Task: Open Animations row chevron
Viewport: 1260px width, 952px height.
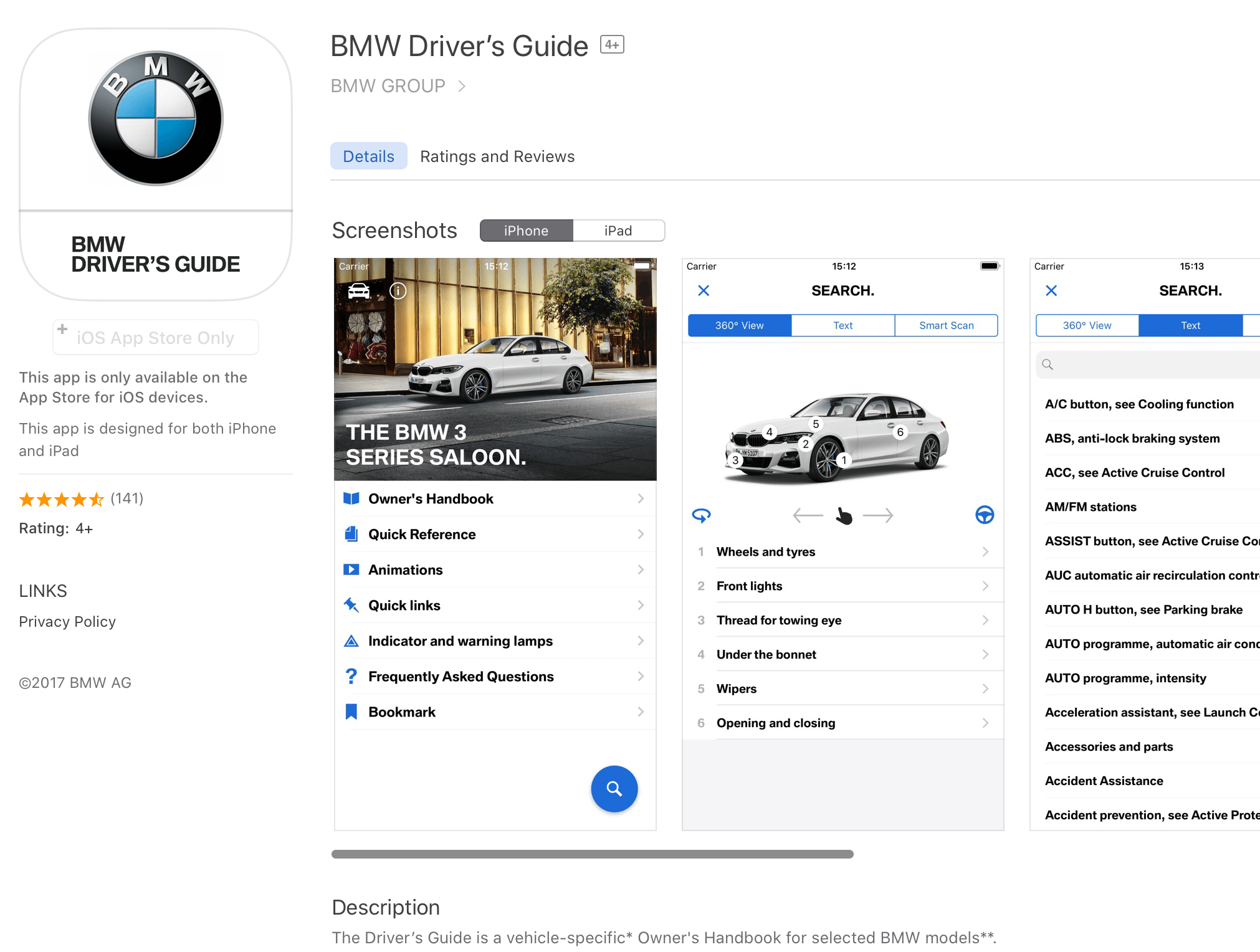Action: click(x=641, y=569)
